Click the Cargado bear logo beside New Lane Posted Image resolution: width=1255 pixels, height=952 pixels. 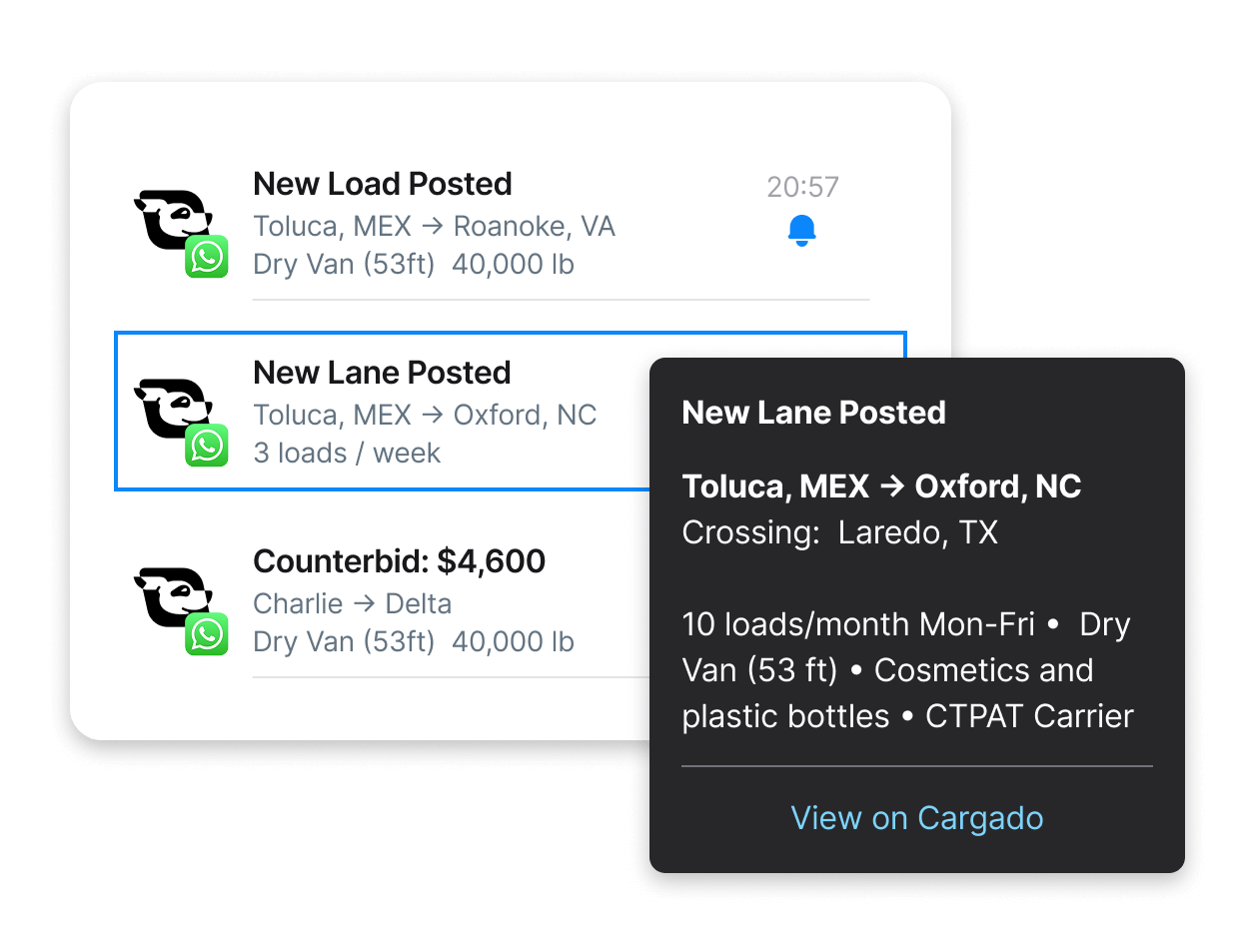pos(173,408)
